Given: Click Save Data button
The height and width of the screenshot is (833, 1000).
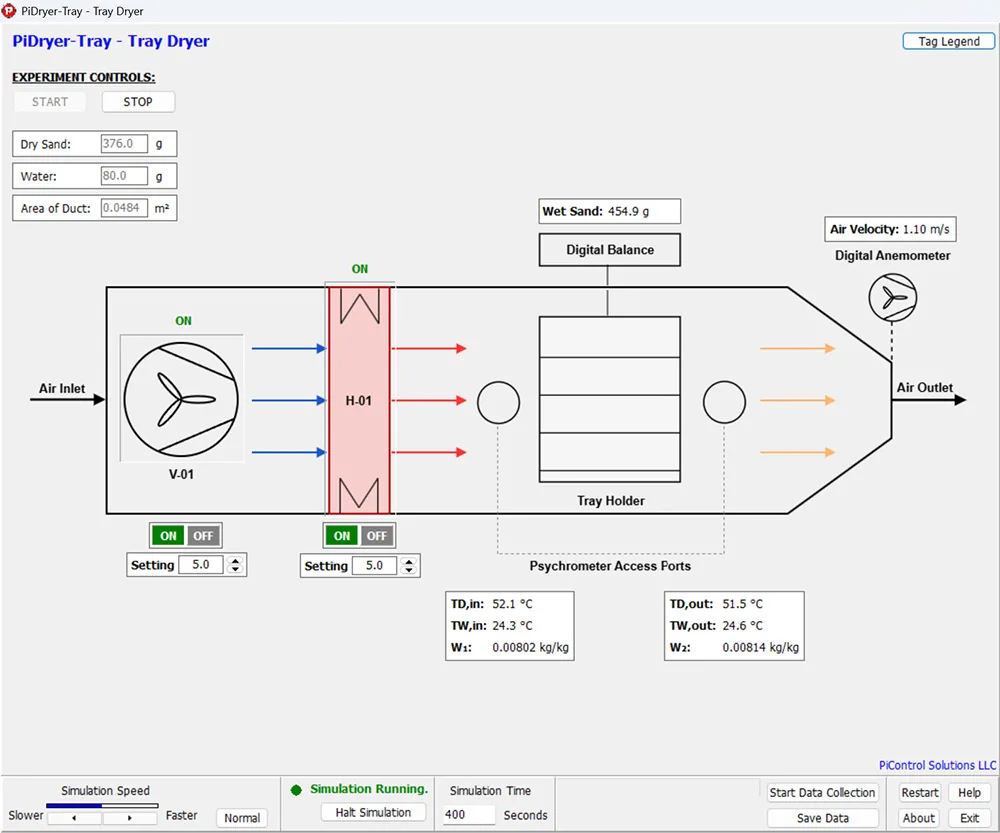Looking at the screenshot, I should pos(822,818).
